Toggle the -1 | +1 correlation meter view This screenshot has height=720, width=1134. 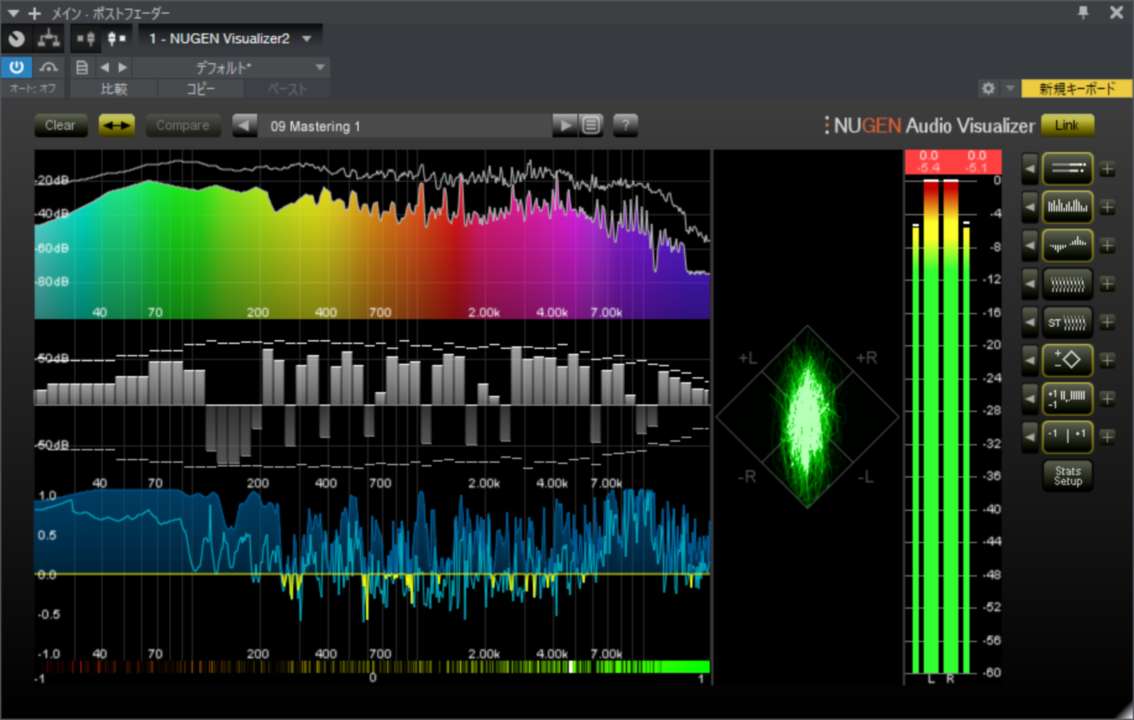point(1067,436)
